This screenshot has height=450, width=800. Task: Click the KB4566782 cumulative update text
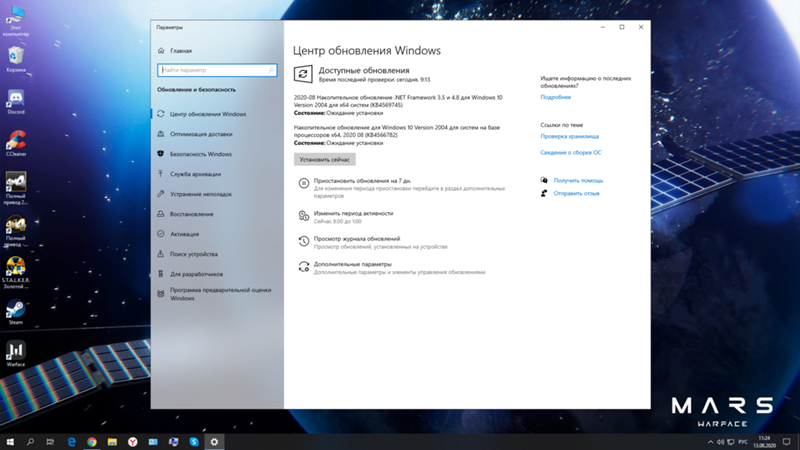(x=397, y=131)
